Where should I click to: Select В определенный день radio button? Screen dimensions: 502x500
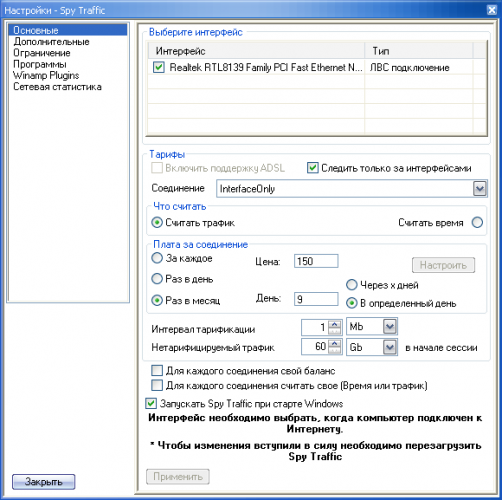(x=351, y=303)
